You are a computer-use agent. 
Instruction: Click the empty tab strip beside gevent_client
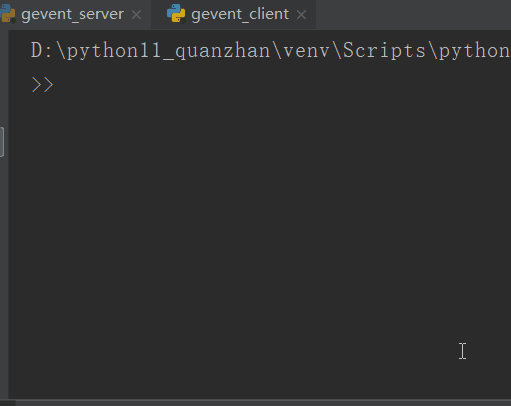[x=413, y=14]
